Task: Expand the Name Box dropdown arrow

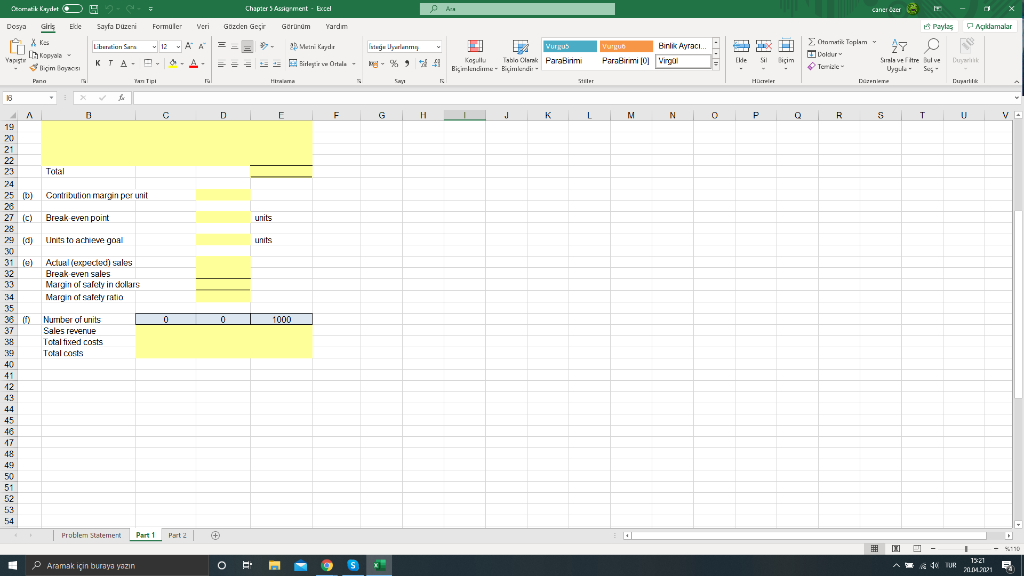Action: pos(51,98)
